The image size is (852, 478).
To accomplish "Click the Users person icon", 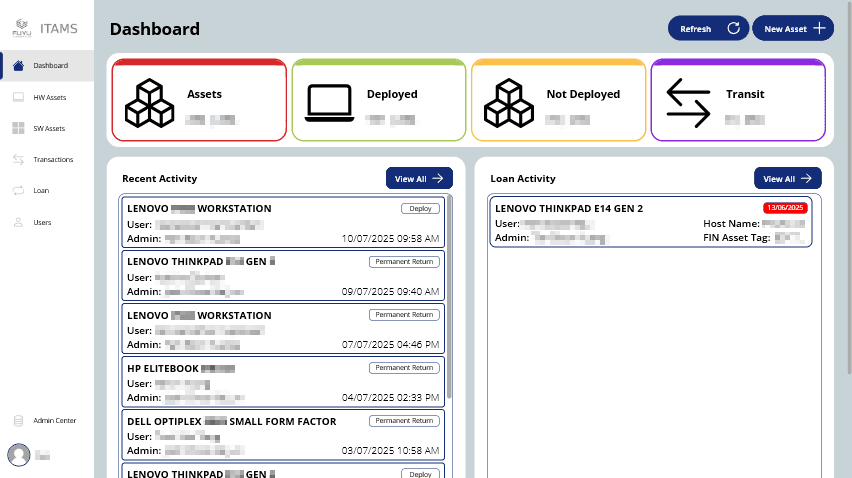I will tap(18, 222).
